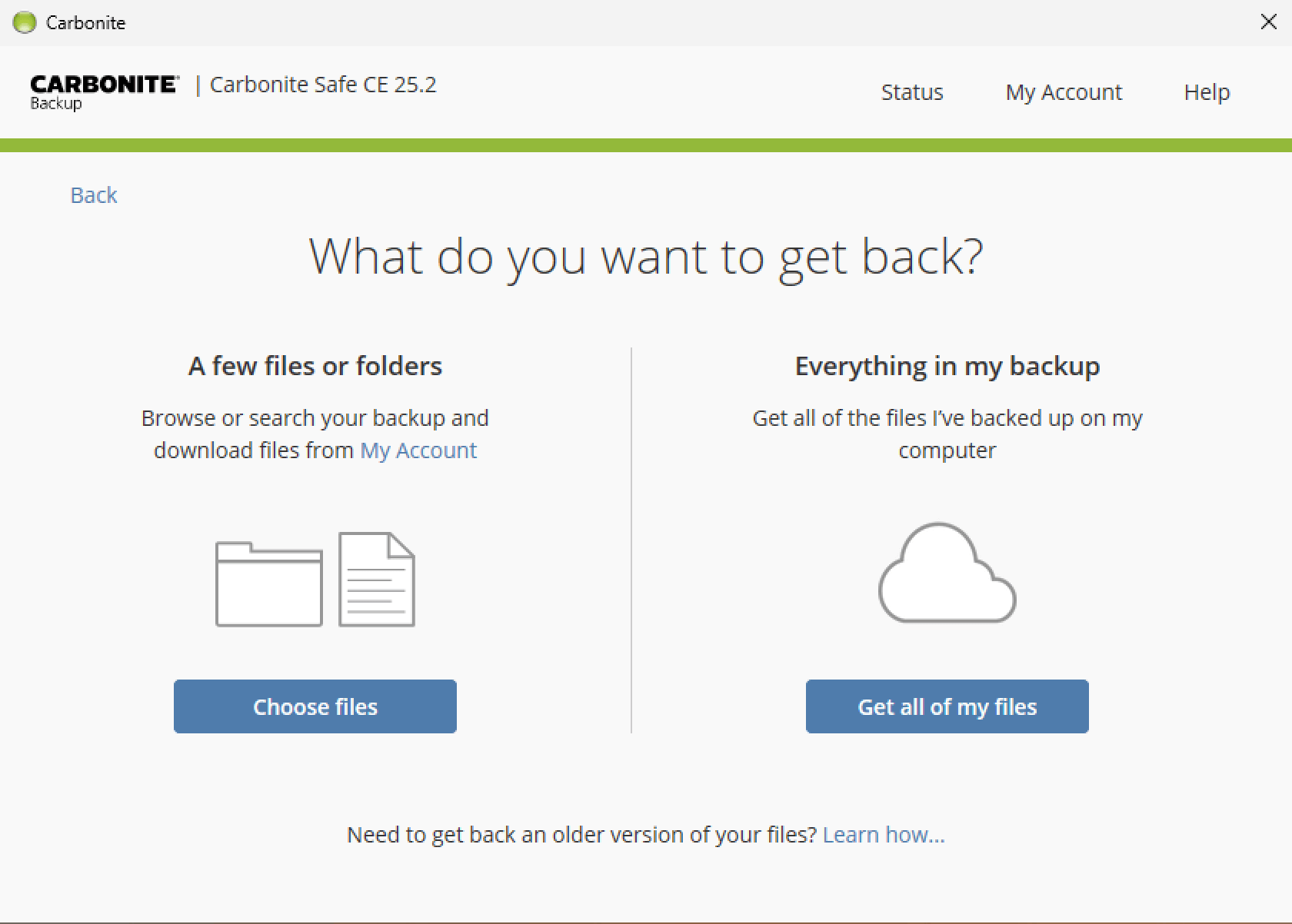Open My Account in top navigation
The width and height of the screenshot is (1292, 924).
(1064, 92)
